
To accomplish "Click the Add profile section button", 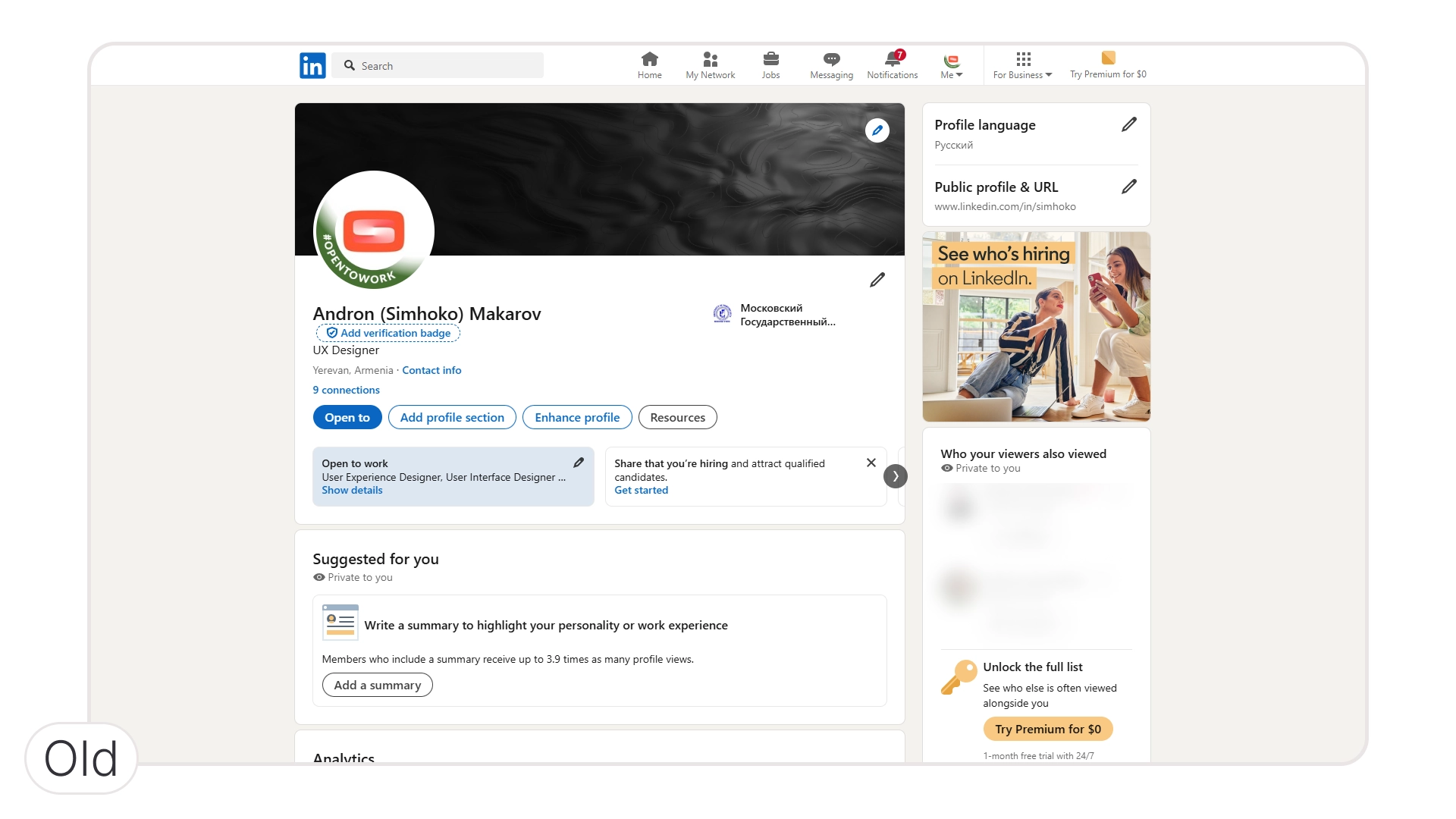I will pos(452,417).
